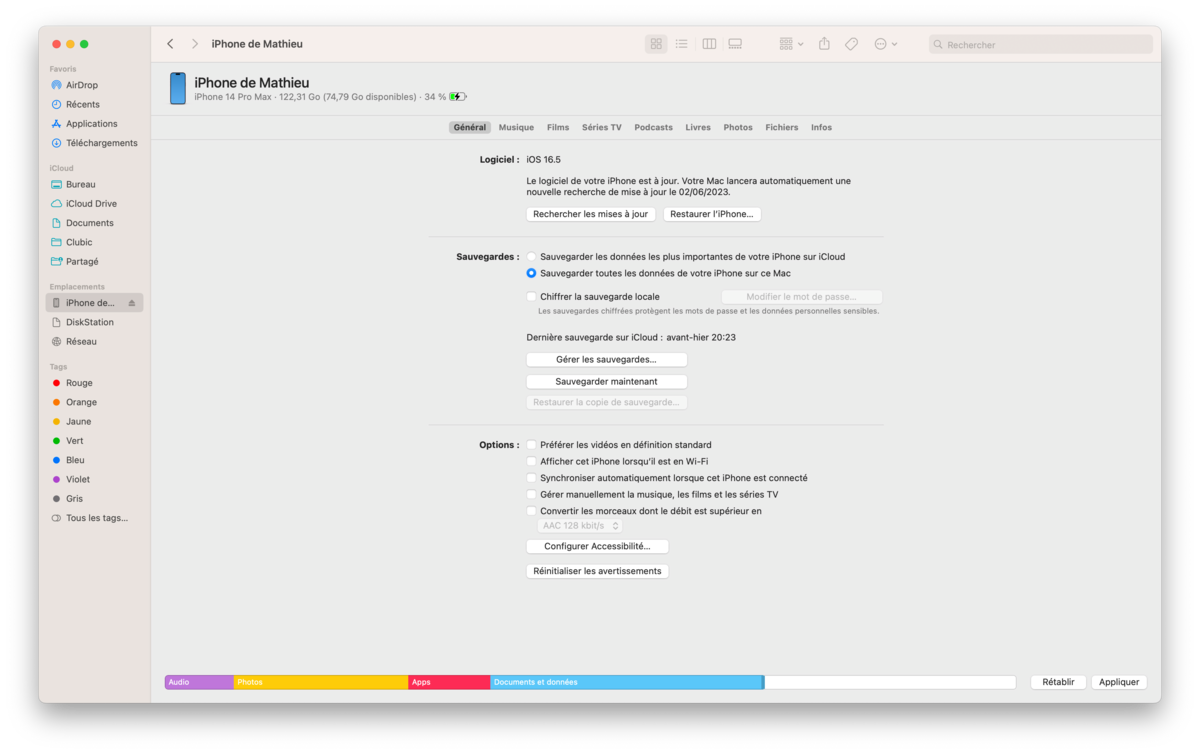Click into the Rechercher search field
Viewport: 1200px width, 754px height.
1040,45
